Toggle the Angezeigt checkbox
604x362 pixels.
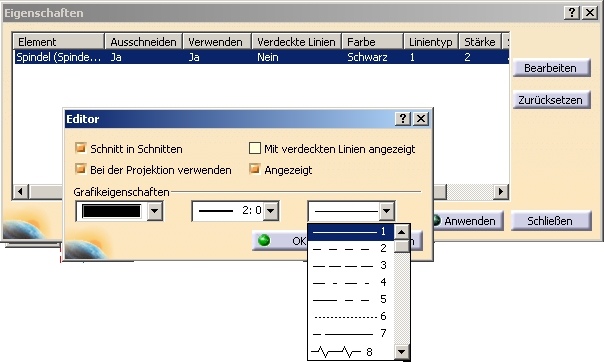255,169
